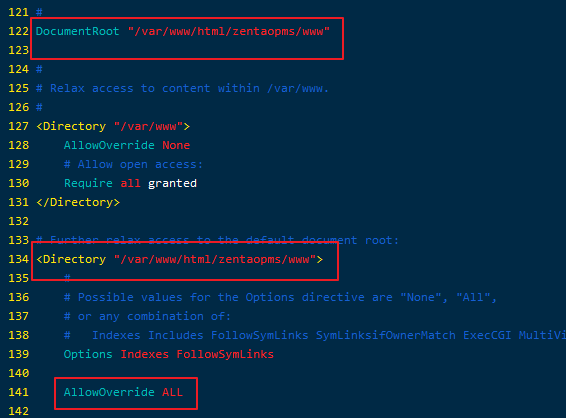Click the zentaopms Directory path on line 134

point(215,259)
